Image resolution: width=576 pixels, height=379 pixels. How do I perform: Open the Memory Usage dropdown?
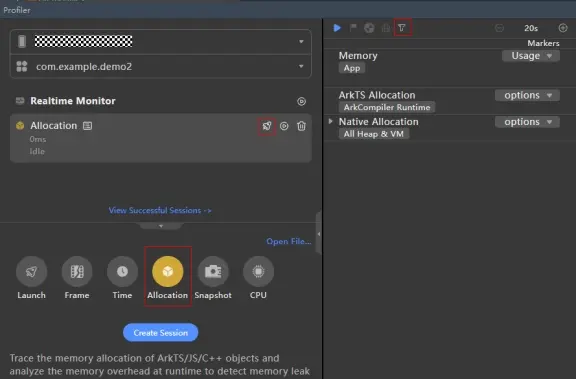pos(531,56)
